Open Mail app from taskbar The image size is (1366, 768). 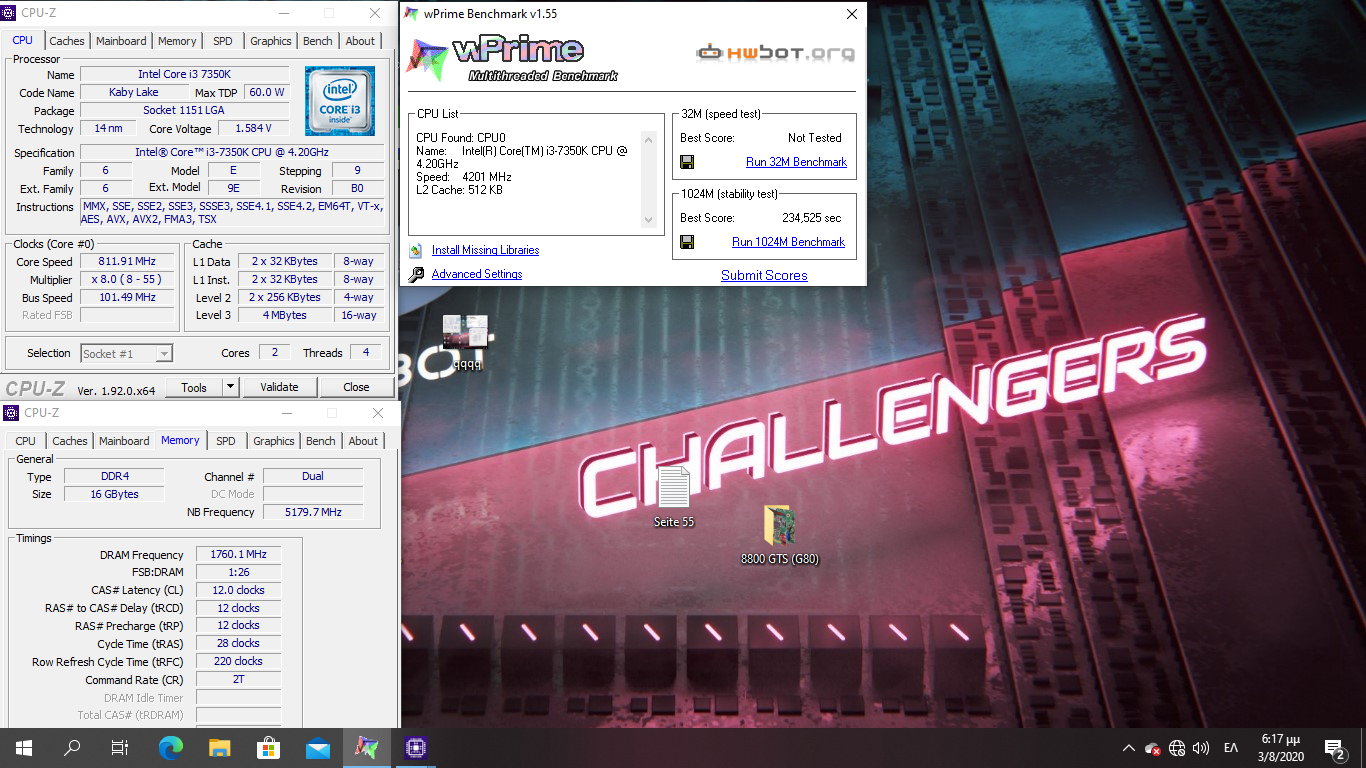point(318,747)
